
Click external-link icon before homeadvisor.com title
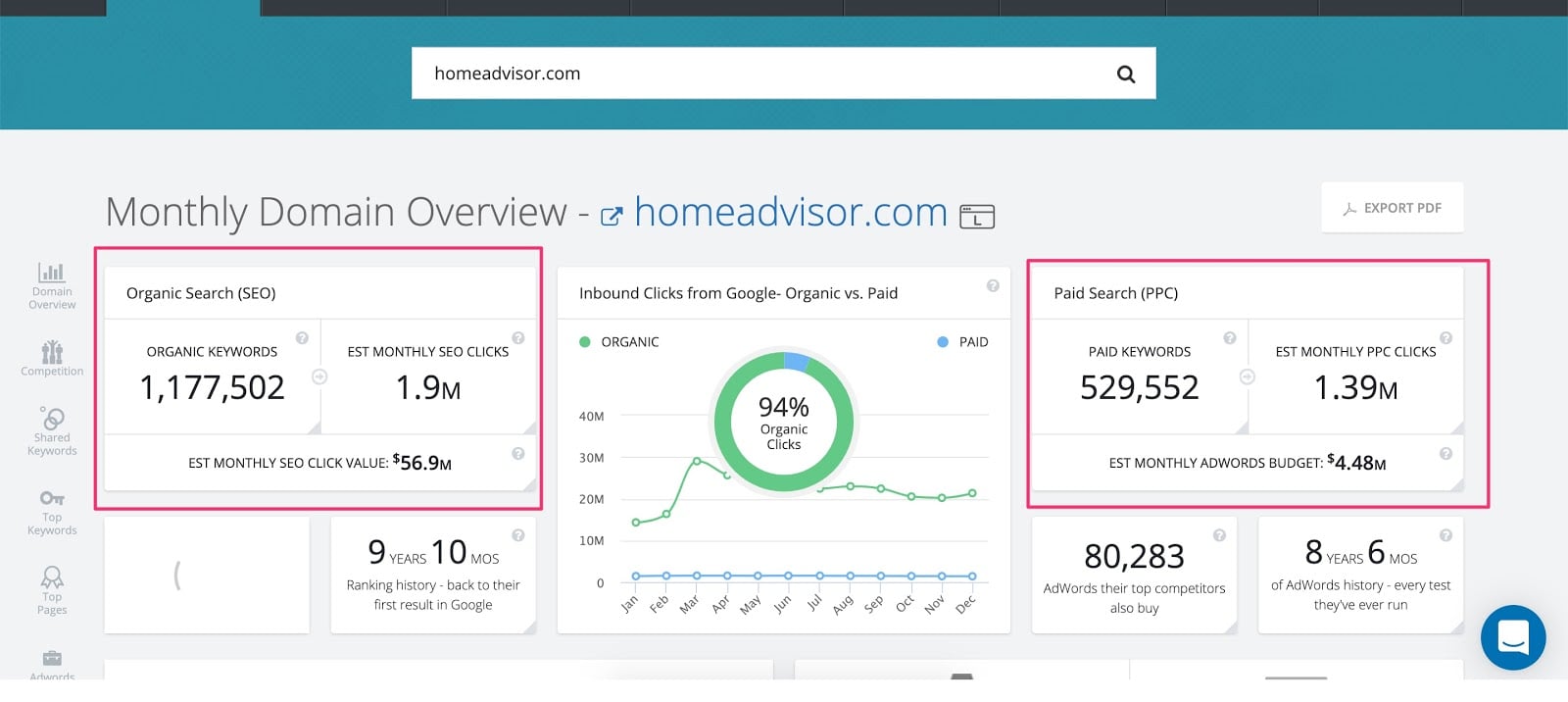pos(611,216)
